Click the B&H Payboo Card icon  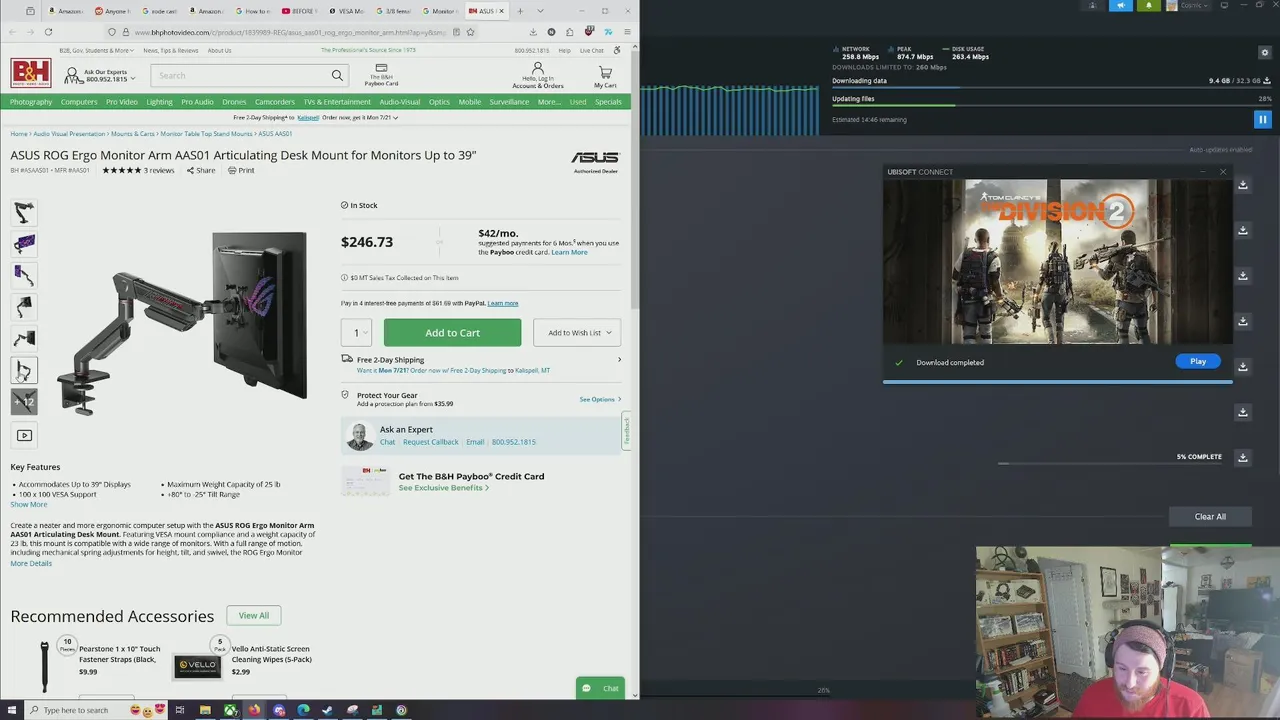pos(381,68)
